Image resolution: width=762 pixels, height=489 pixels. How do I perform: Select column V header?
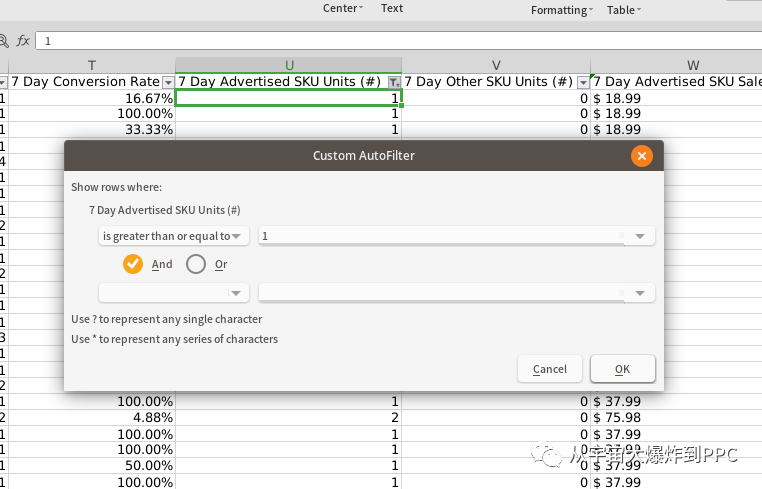coord(496,65)
